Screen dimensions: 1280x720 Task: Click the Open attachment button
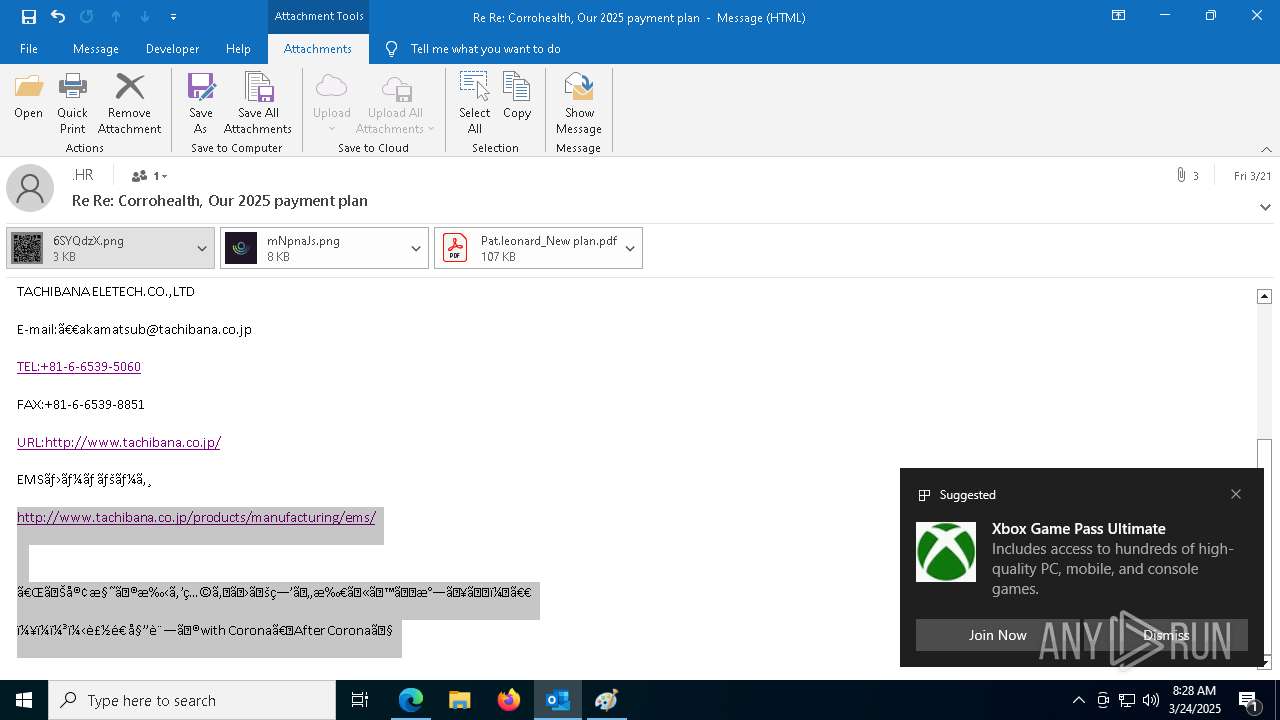tap(28, 96)
